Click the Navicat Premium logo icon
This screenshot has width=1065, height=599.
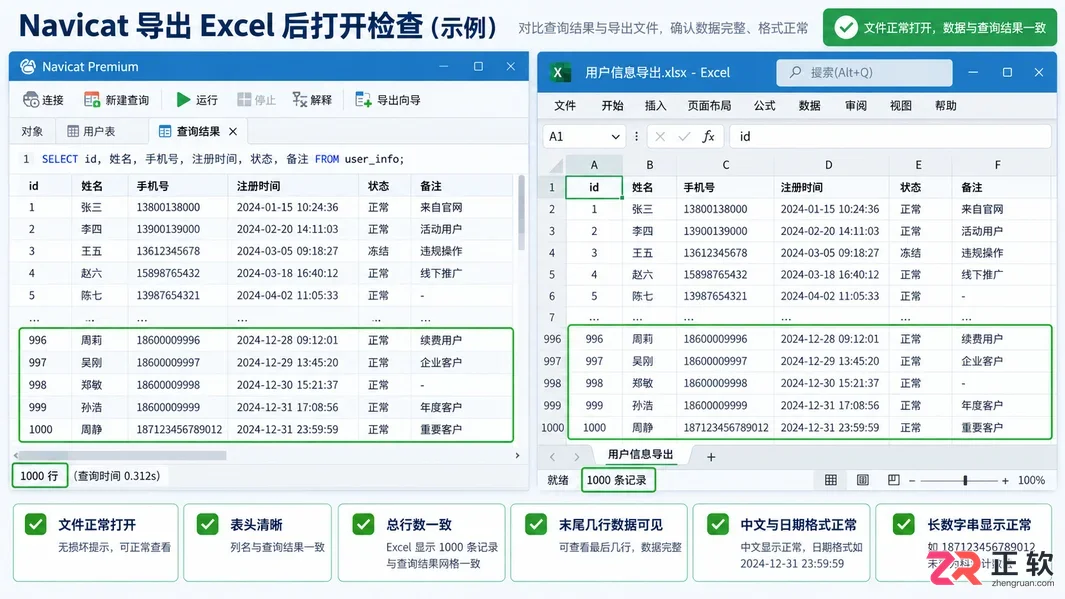pos(28,67)
